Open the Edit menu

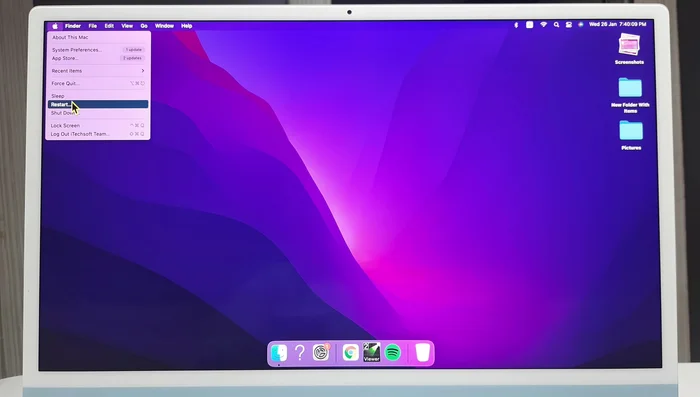pyautogui.click(x=109, y=26)
